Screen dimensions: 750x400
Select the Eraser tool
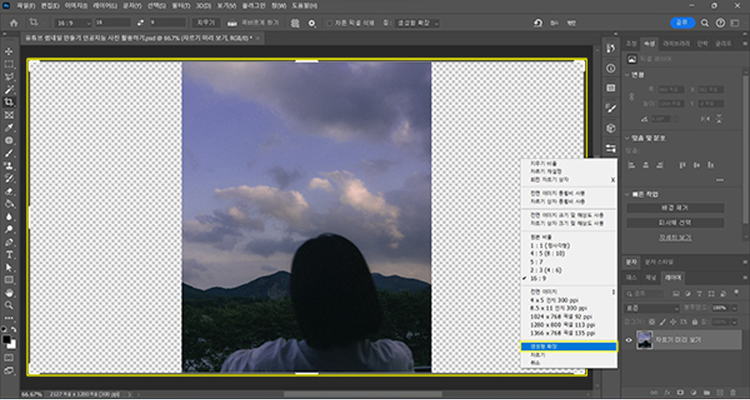[x=9, y=191]
